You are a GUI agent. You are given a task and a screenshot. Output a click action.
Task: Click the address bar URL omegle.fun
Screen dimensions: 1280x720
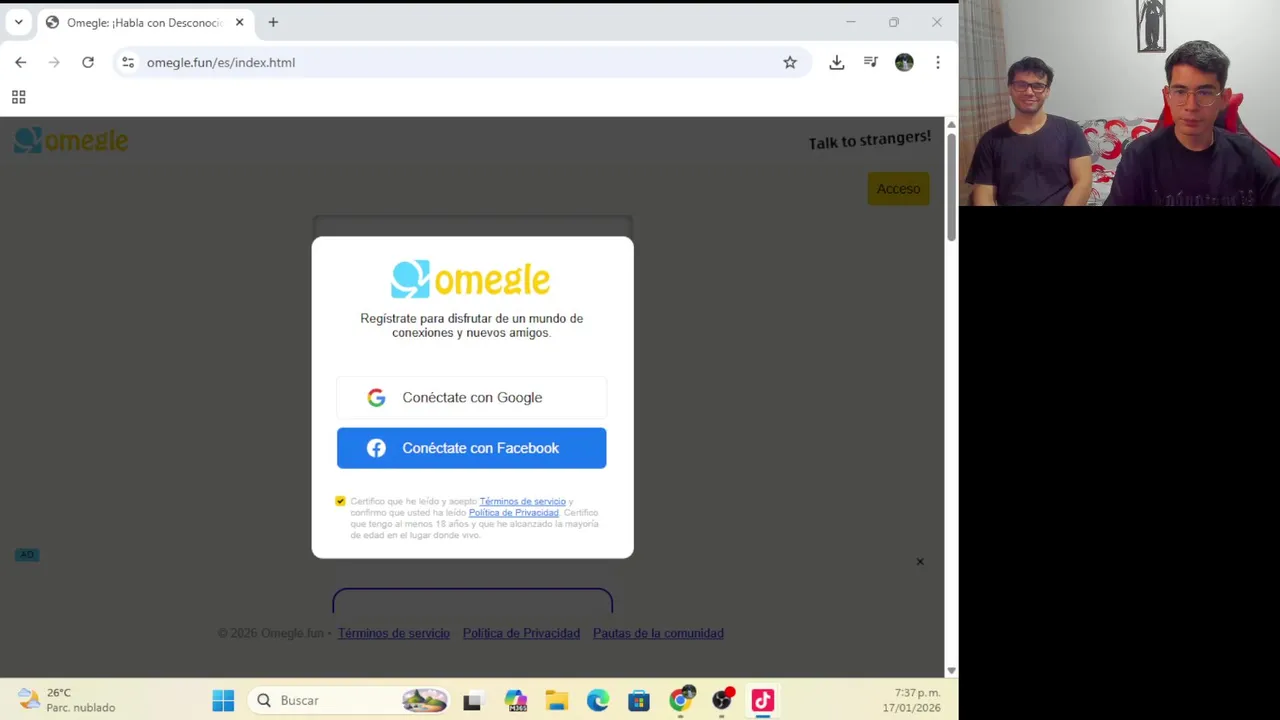221,62
